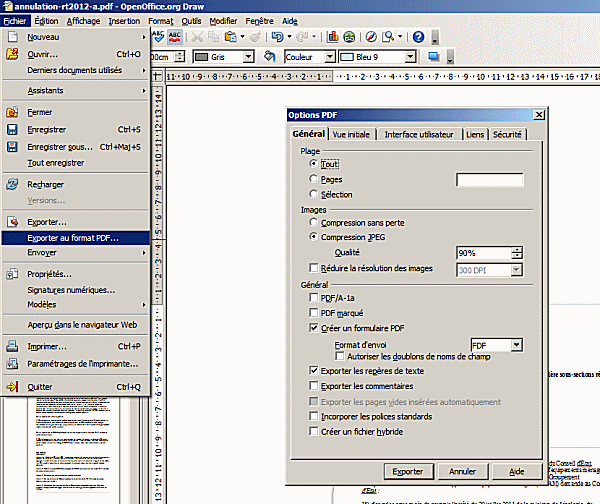Viewport: 600px width, 504px height.
Task: Click the Annuler button
Action: pyautogui.click(x=463, y=471)
